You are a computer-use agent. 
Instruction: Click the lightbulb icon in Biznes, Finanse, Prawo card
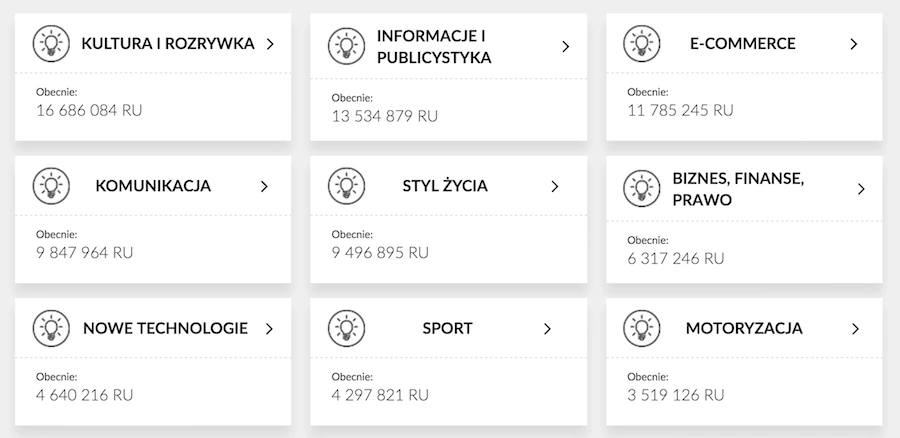[x=642, y=189]
